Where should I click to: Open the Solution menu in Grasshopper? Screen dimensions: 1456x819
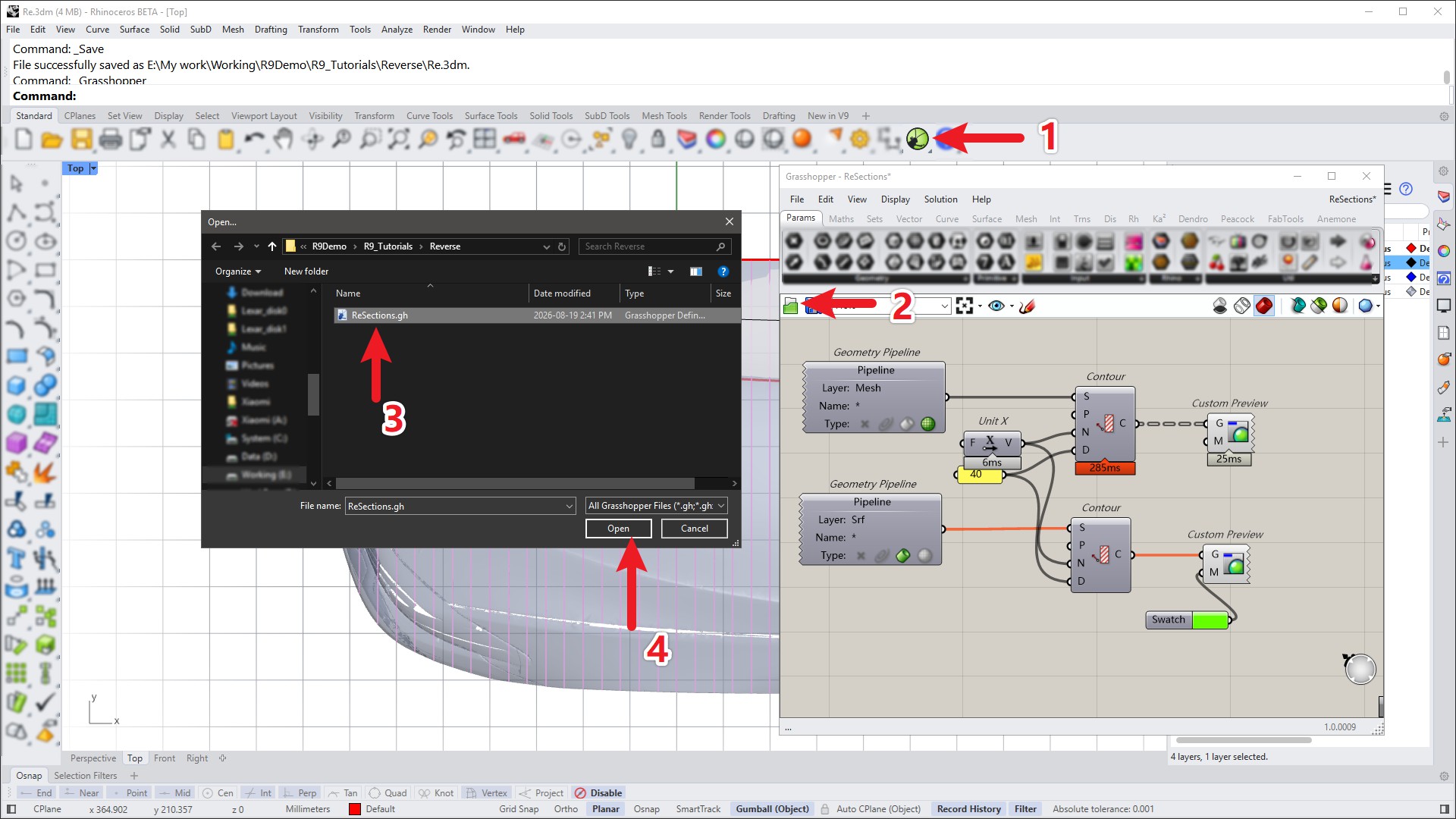(x=940, y=199)
